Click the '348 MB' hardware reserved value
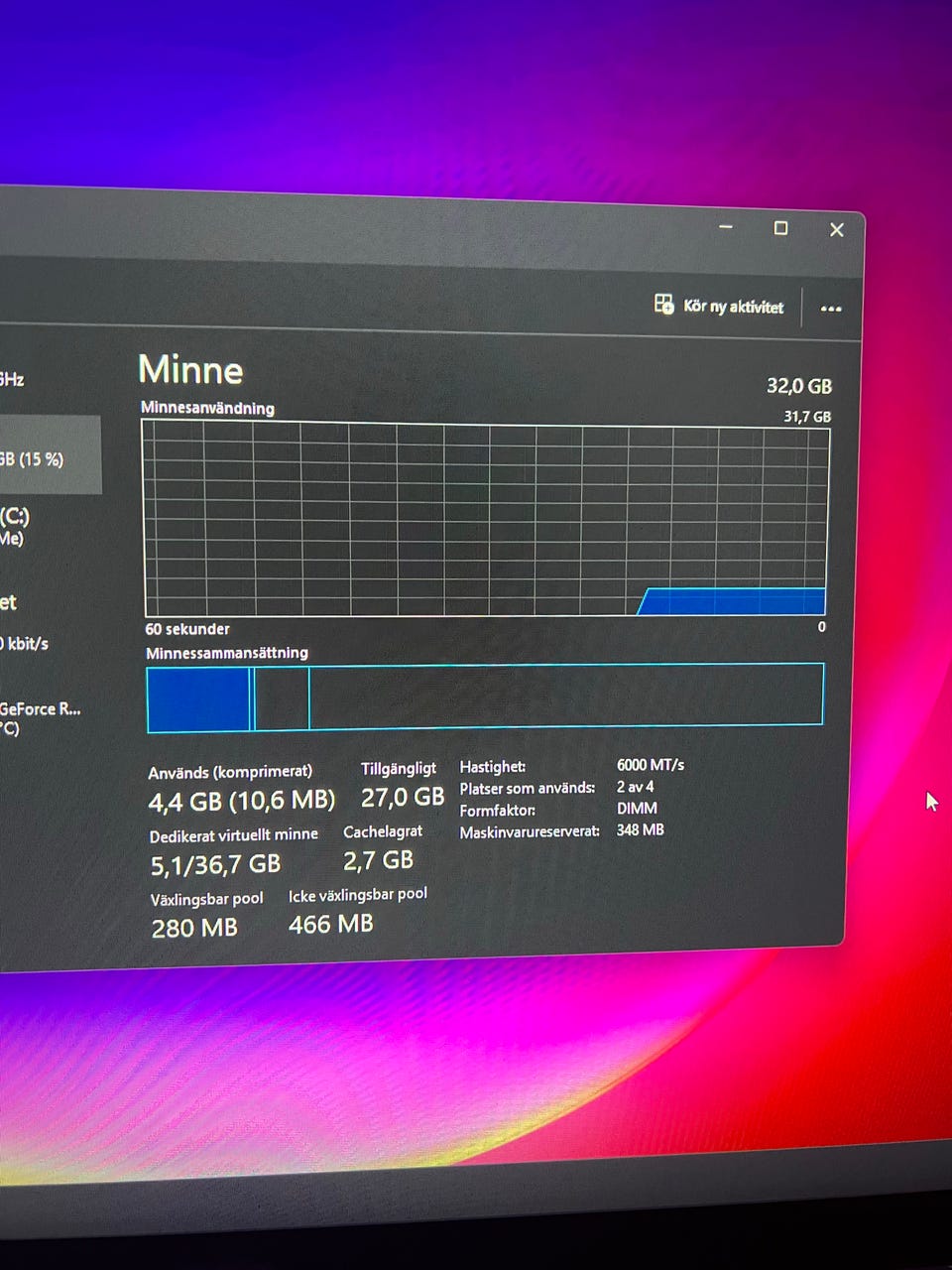Screen dimensions: 952x1270 pyautogui.click(x=640, y=829)
